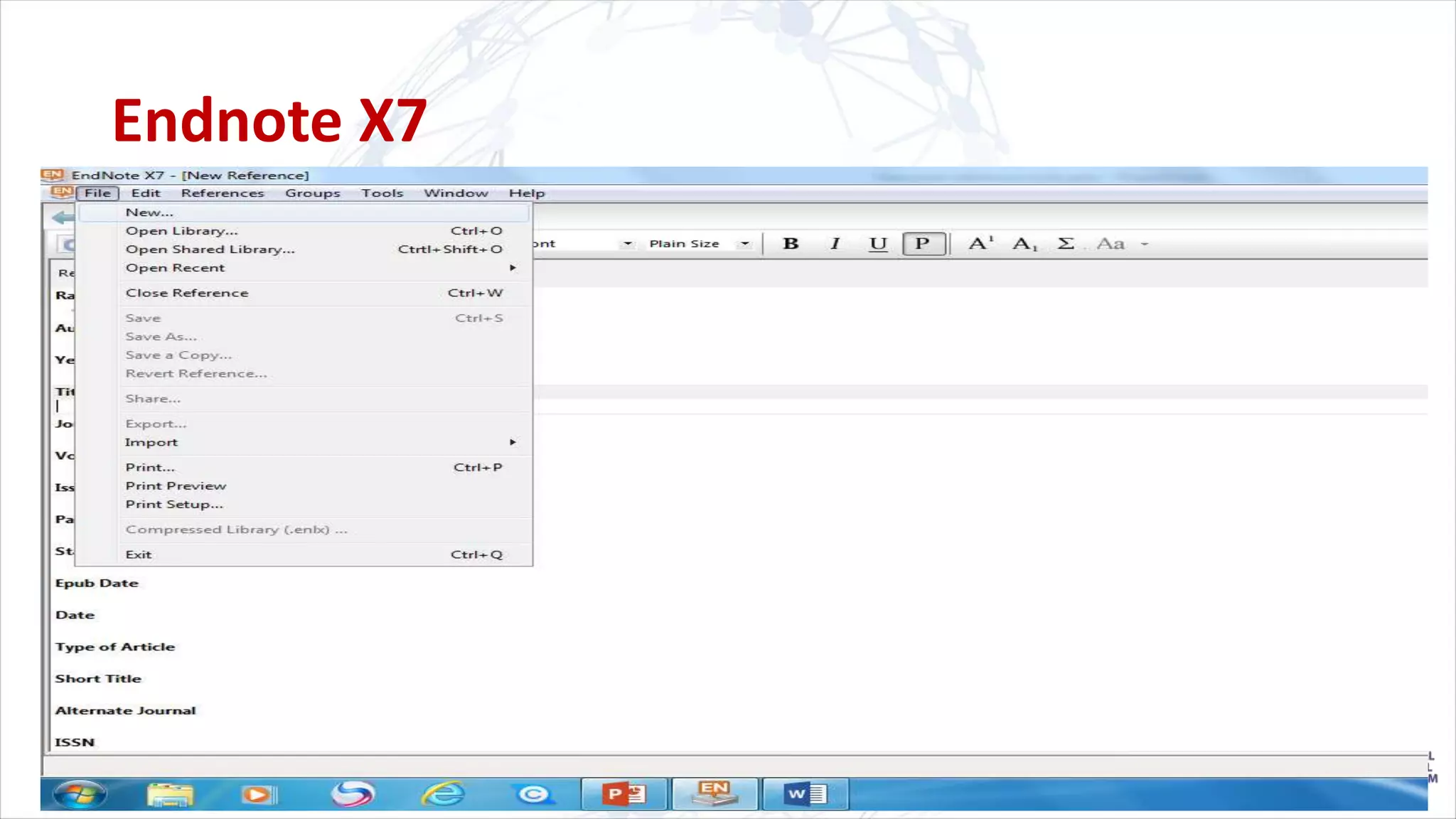The height and width of the screenshot is (819, 1456).
Task: Click the ISSN field label
Action: (x=75, y=742)
